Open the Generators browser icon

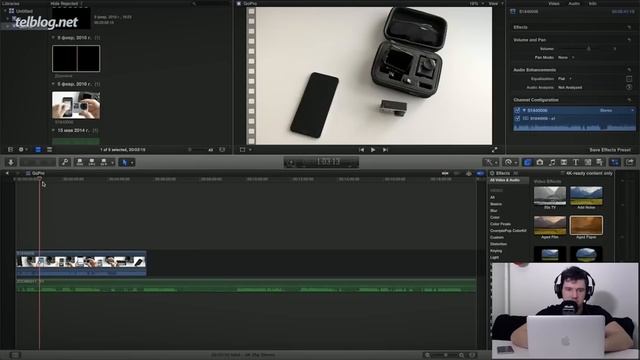coord(588,162)
